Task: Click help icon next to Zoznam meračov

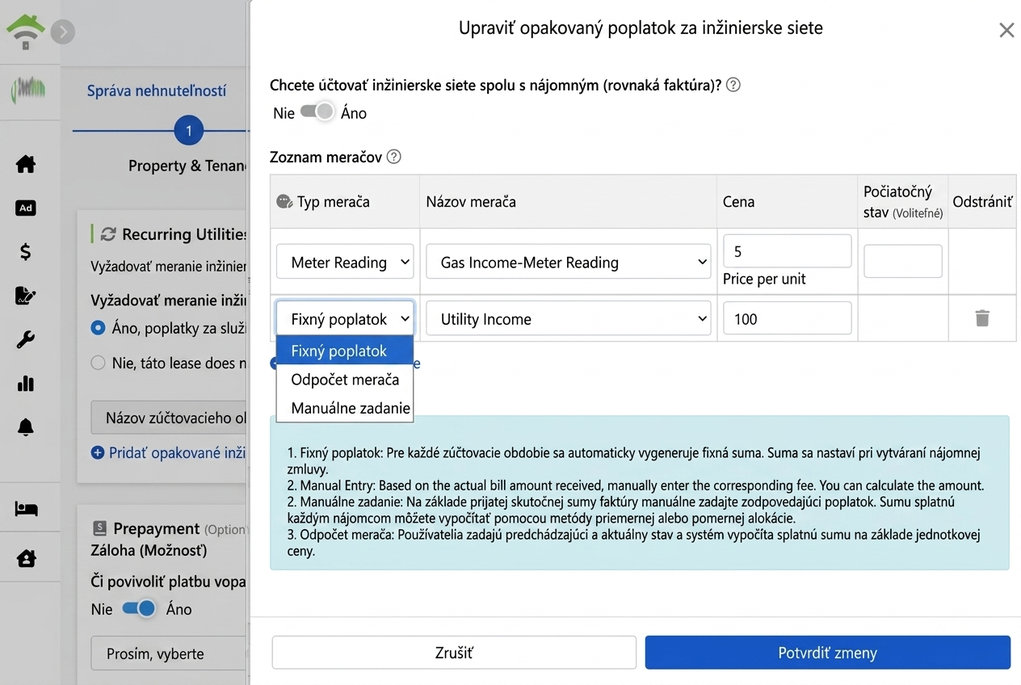Action: tap(394, 156)
